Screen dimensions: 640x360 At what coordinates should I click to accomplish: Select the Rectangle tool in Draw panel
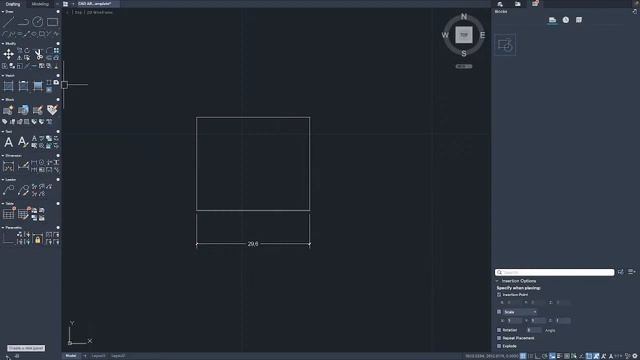pyautogui.click(x=52, y=22)
